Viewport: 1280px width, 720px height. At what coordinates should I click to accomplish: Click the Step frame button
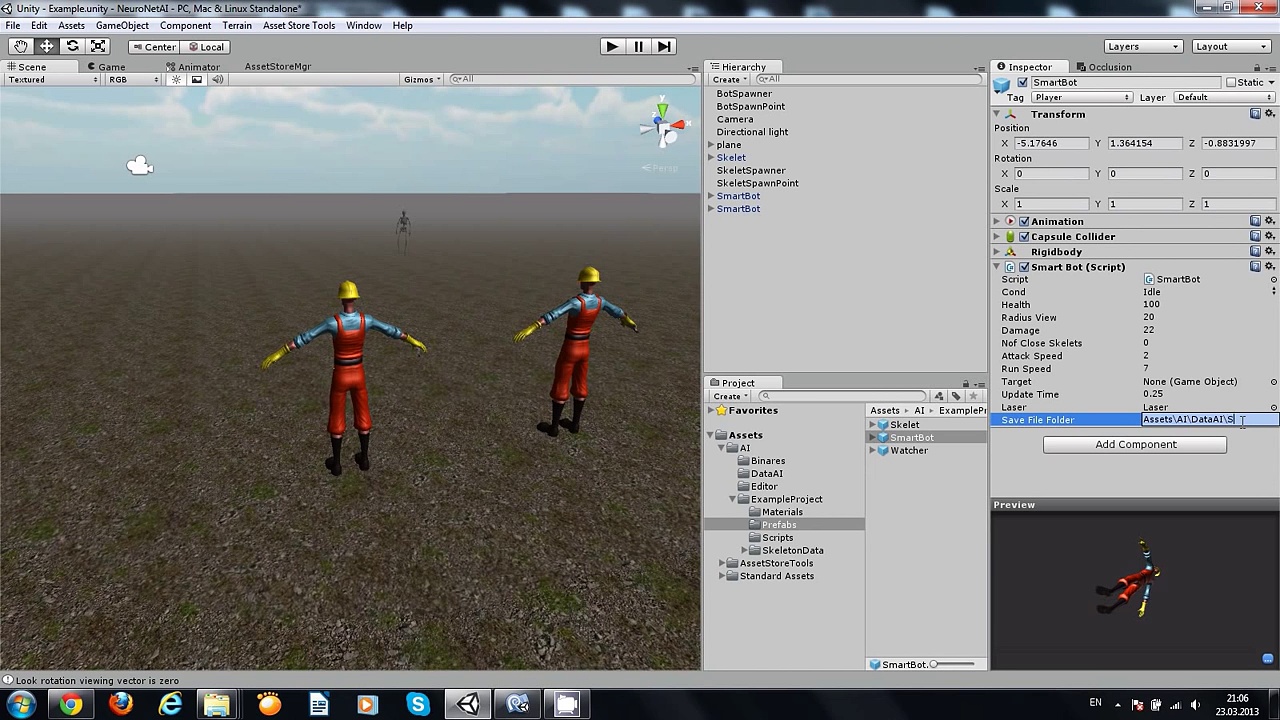click(x=664, y=46)
